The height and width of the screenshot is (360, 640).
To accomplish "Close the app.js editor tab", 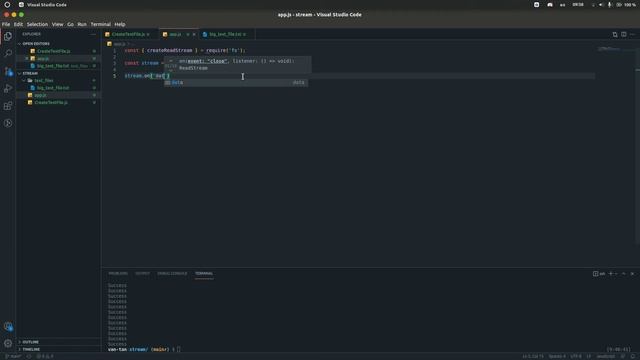I will coord(194,35).
